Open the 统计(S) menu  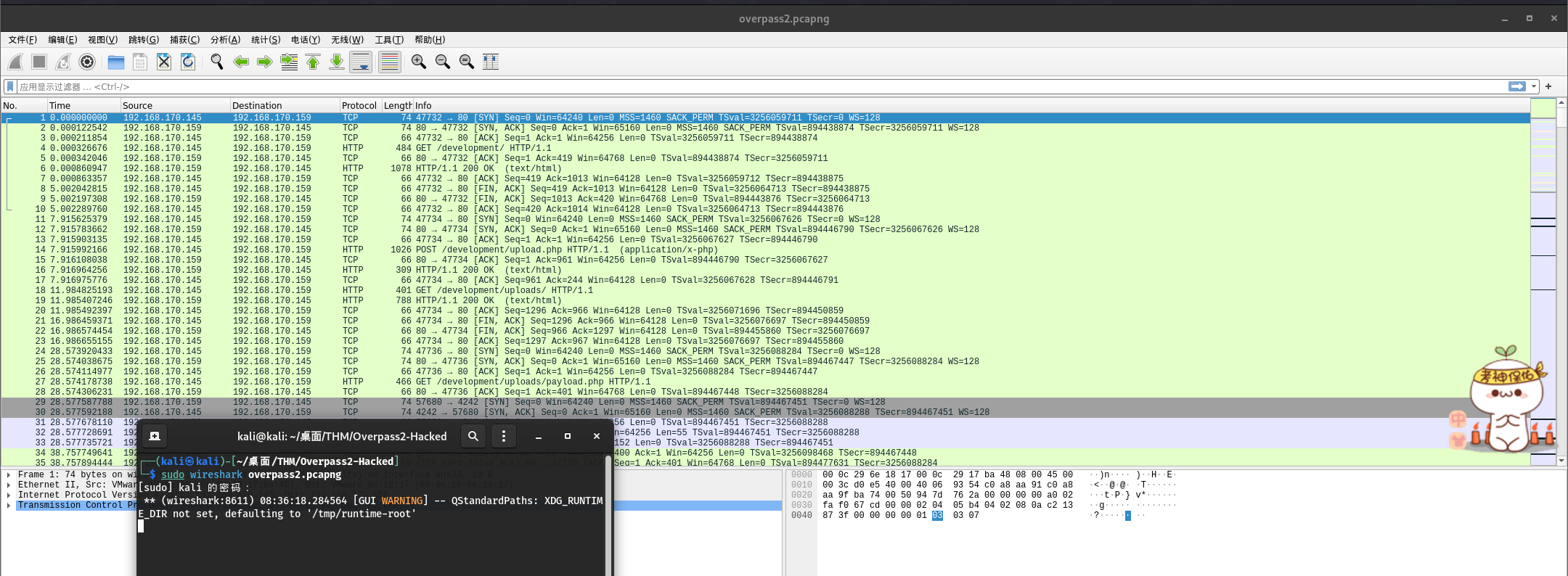266,40
